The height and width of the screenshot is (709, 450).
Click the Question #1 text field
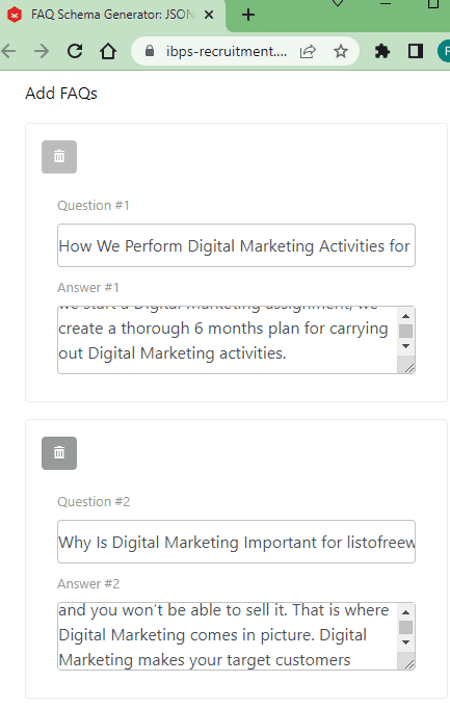236,246
